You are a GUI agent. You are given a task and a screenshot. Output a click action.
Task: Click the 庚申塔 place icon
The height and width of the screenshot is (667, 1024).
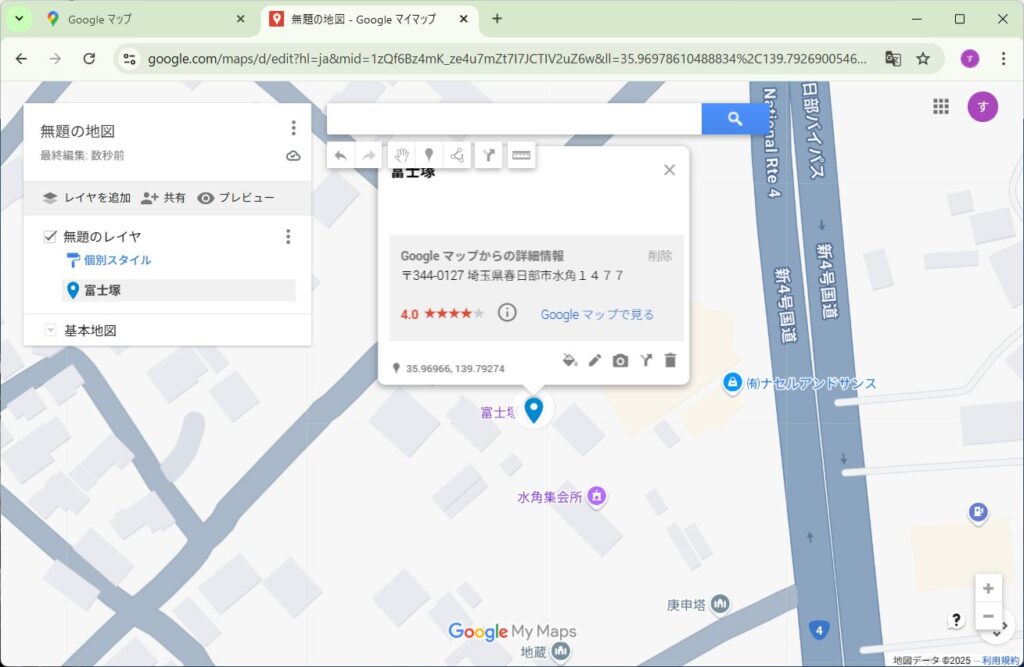pyautogui.click(x=720, y=604)
